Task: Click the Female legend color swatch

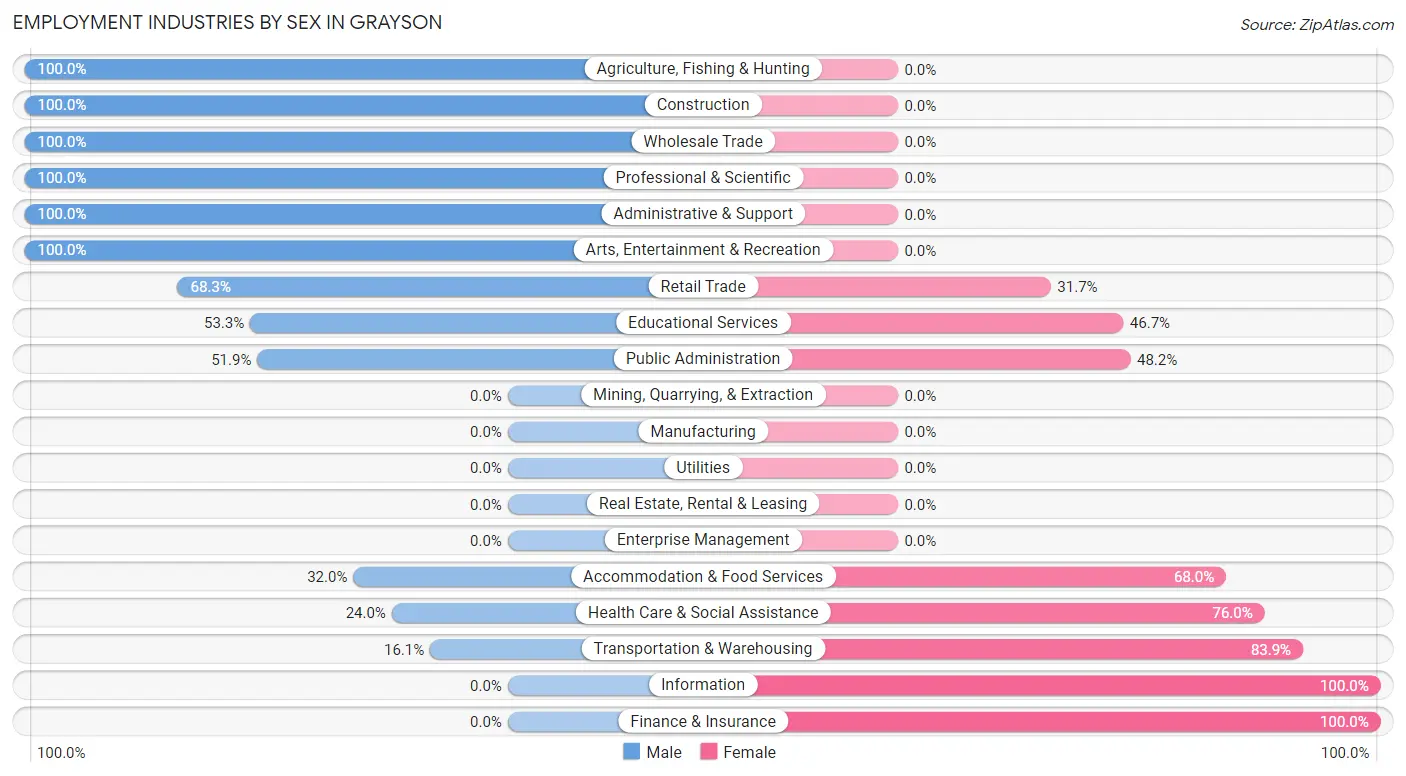Action: tap(709, 752)
